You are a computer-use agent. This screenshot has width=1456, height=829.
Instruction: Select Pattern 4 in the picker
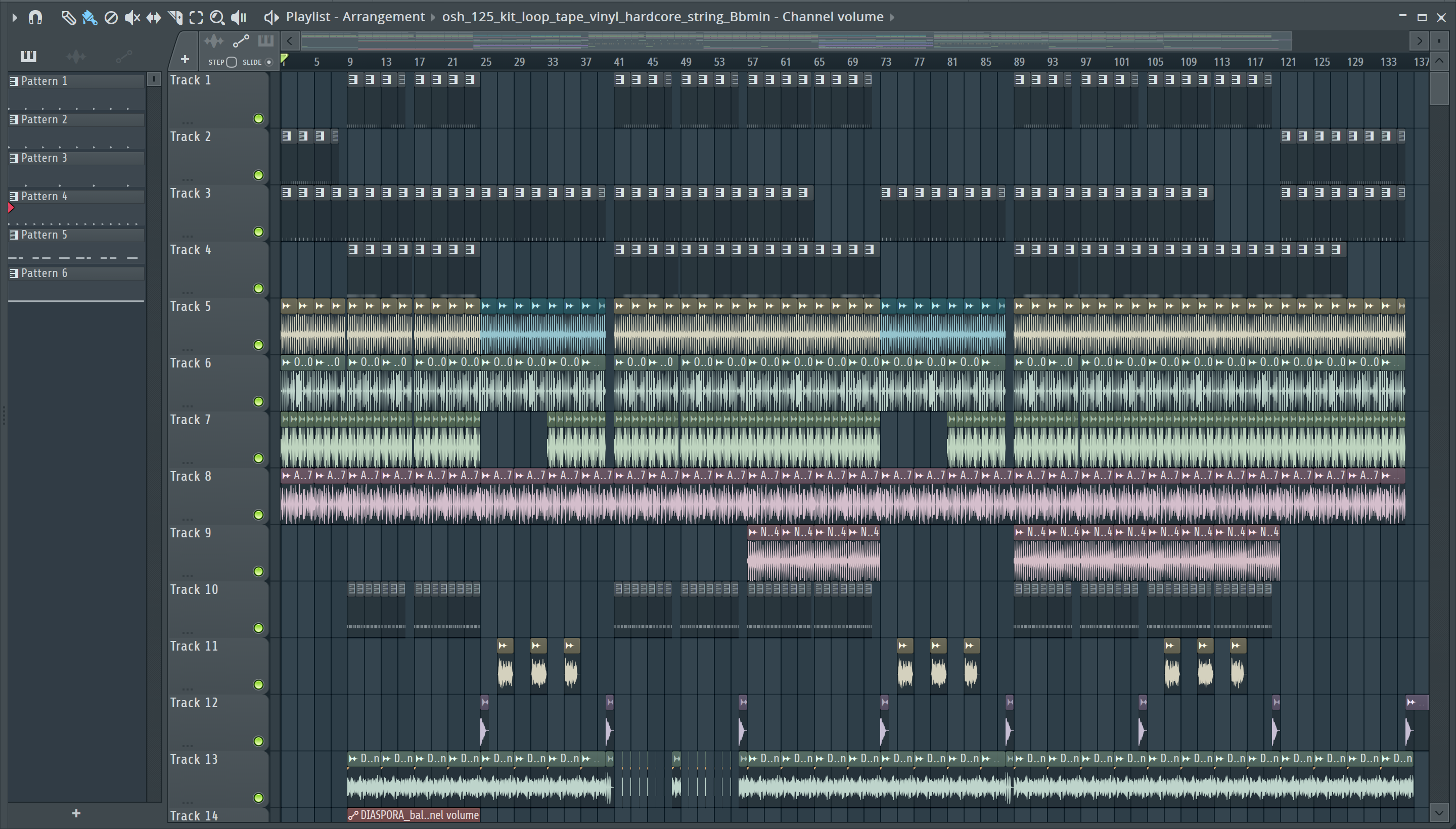76,197
